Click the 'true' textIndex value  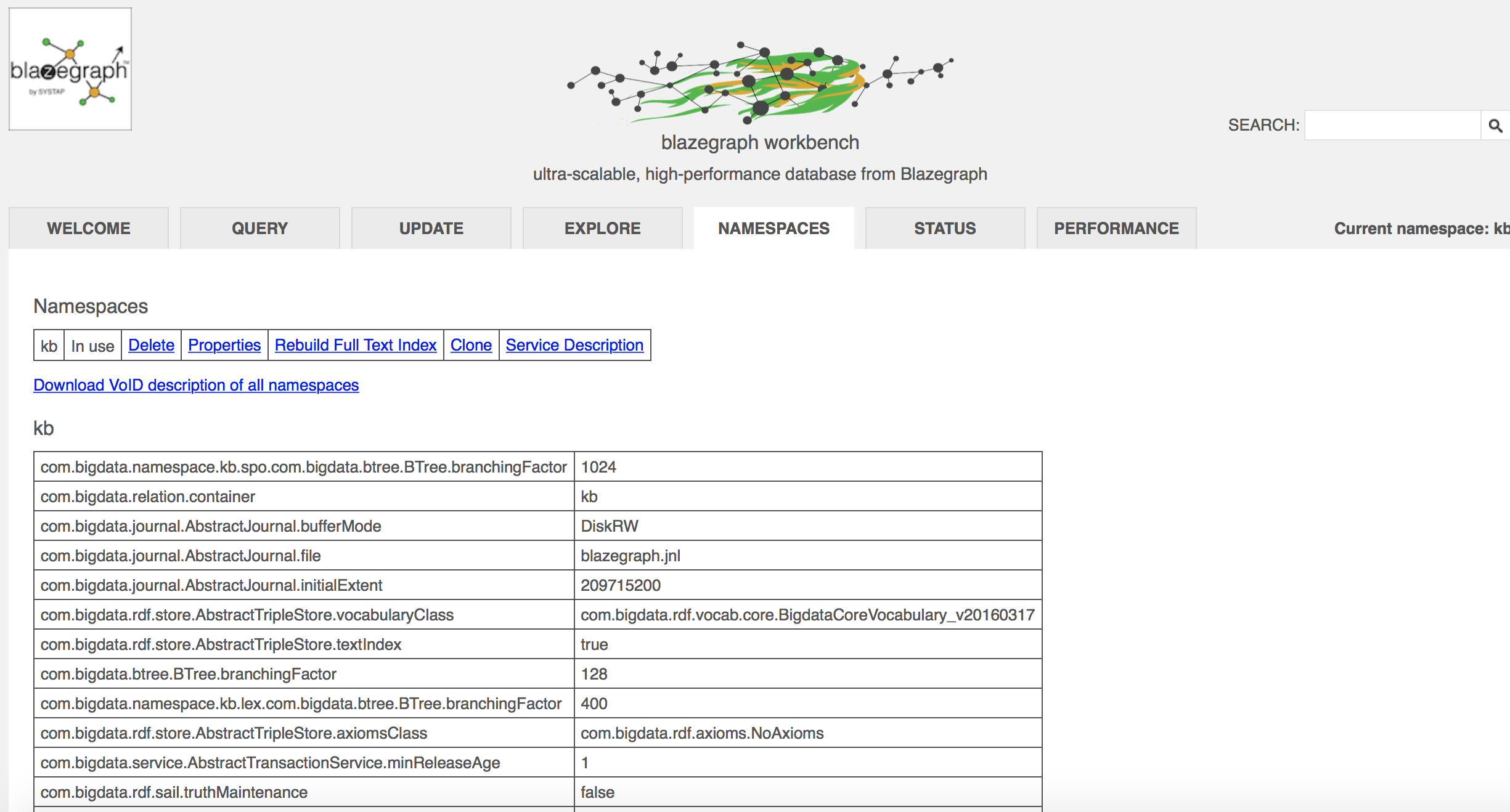pyautogui.click(x=808, y=644)
